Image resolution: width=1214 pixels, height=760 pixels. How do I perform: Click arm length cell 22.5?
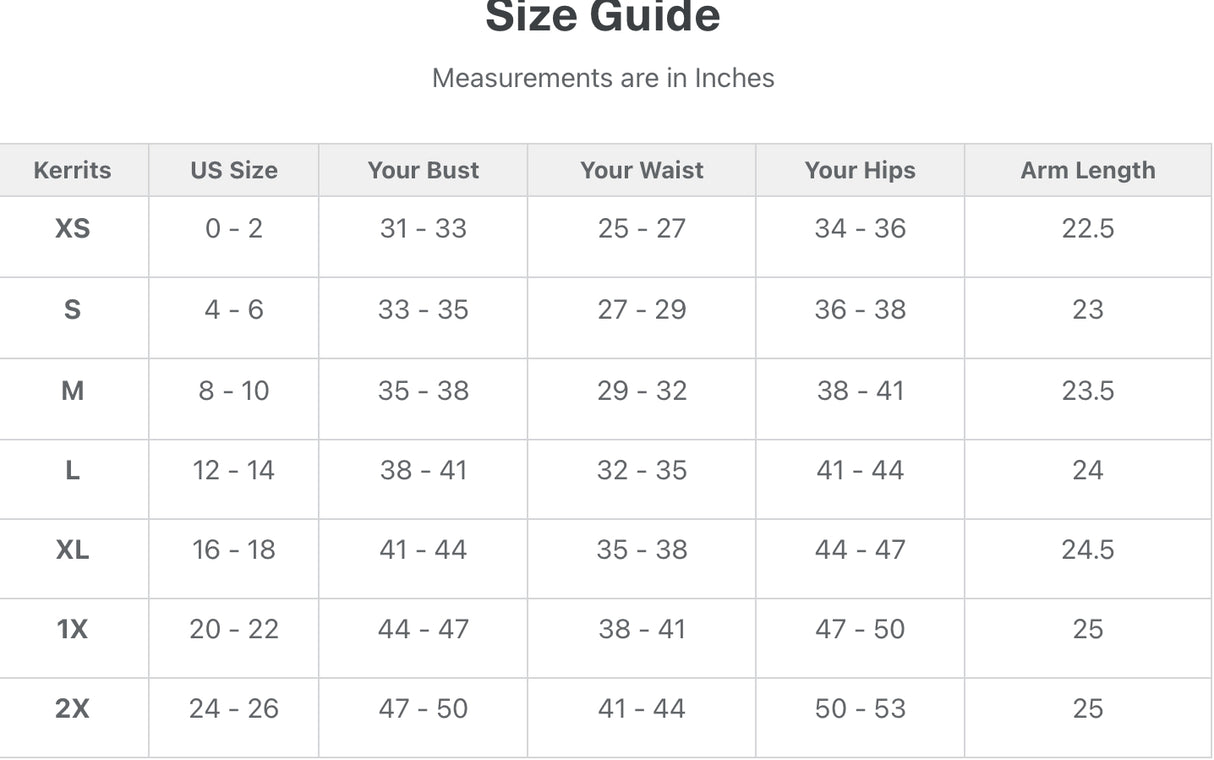1087,229
